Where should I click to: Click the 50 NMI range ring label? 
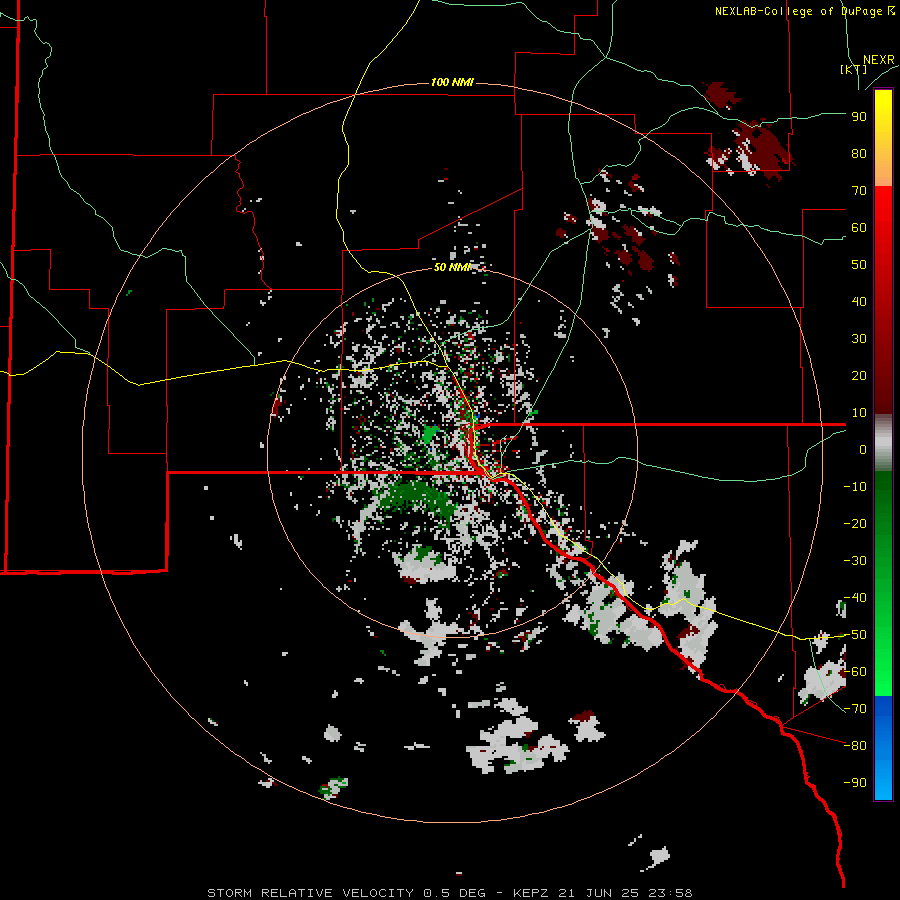tap(452, 267)
